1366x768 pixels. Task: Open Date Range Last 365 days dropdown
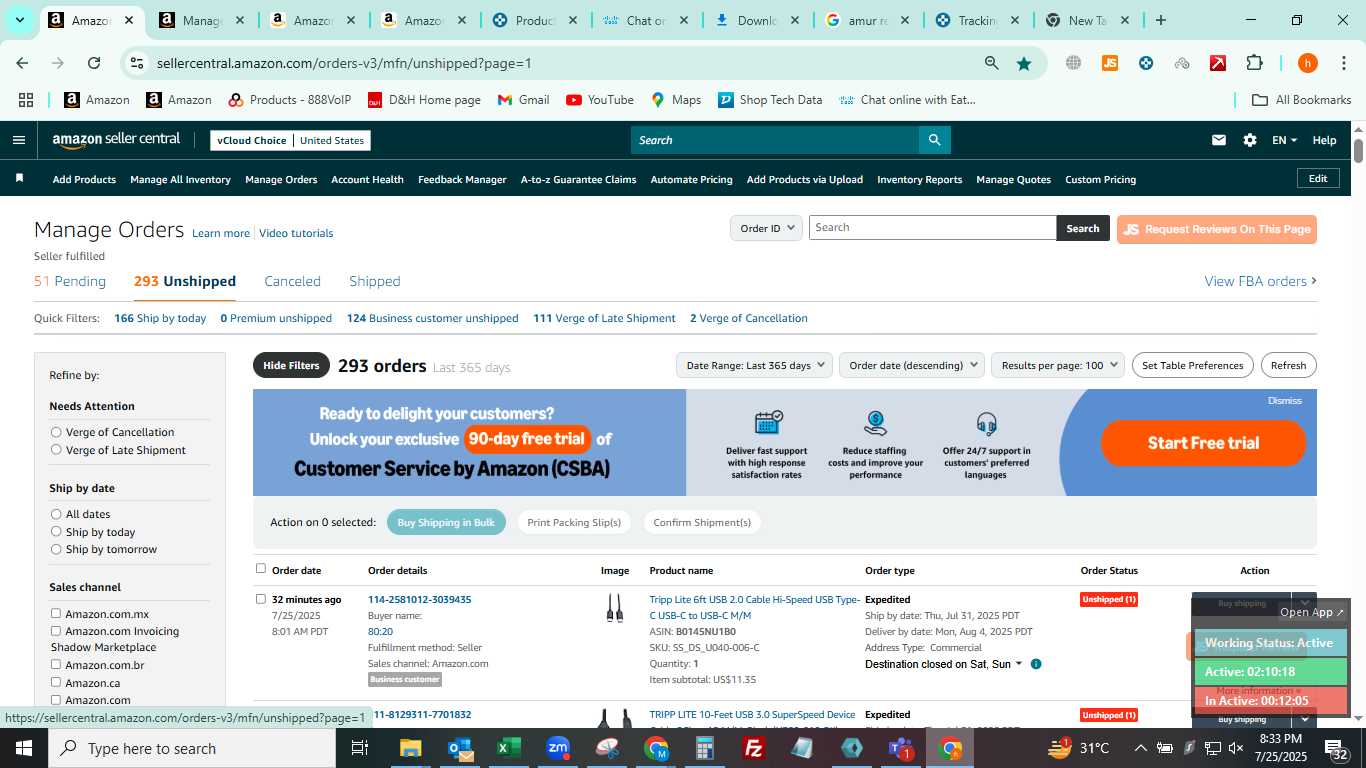point(755,365)
